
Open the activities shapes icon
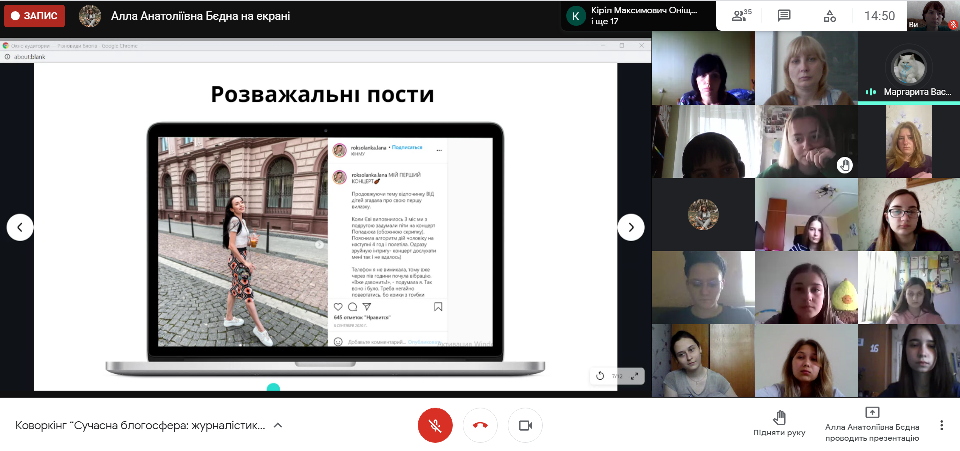click(x=830, y=16)
